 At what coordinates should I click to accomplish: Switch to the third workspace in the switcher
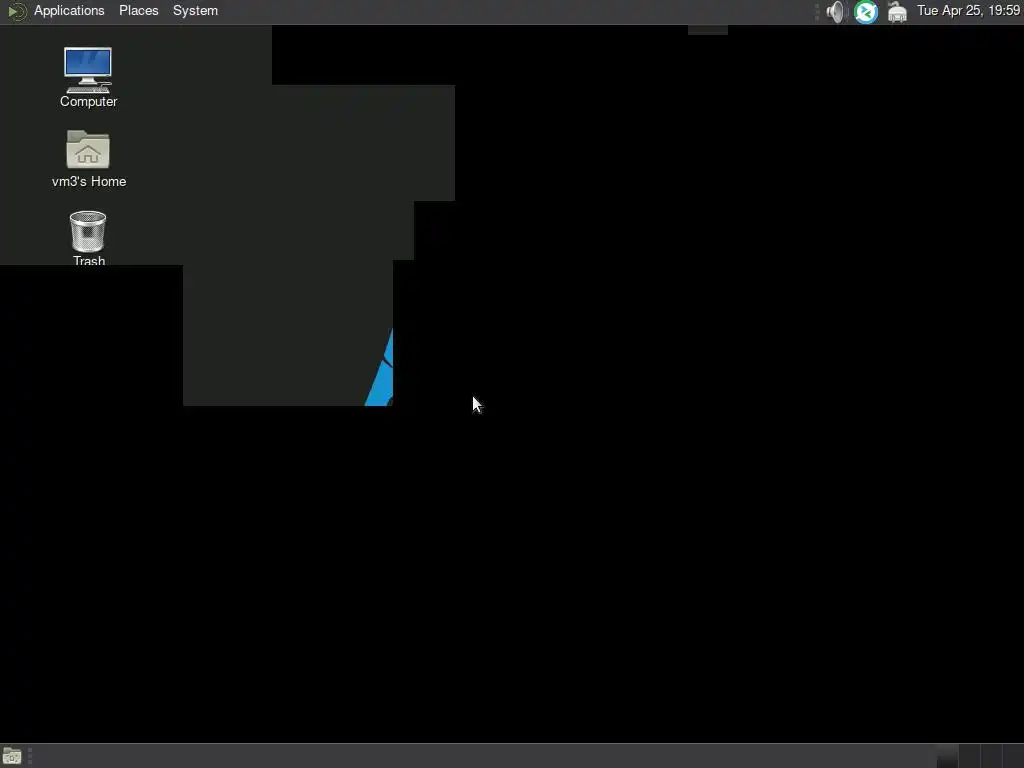click(x=991, y=756)
